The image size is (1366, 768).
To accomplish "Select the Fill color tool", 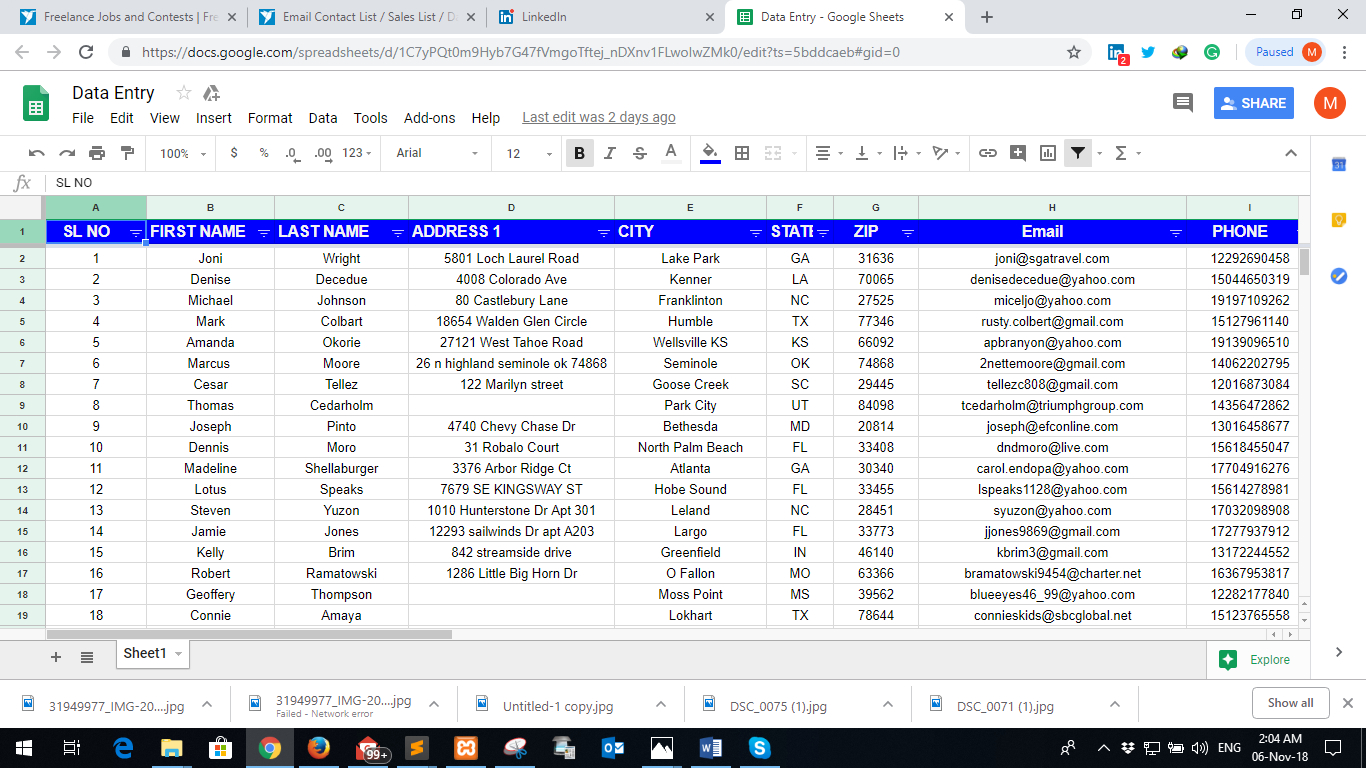I will (707, 153).
